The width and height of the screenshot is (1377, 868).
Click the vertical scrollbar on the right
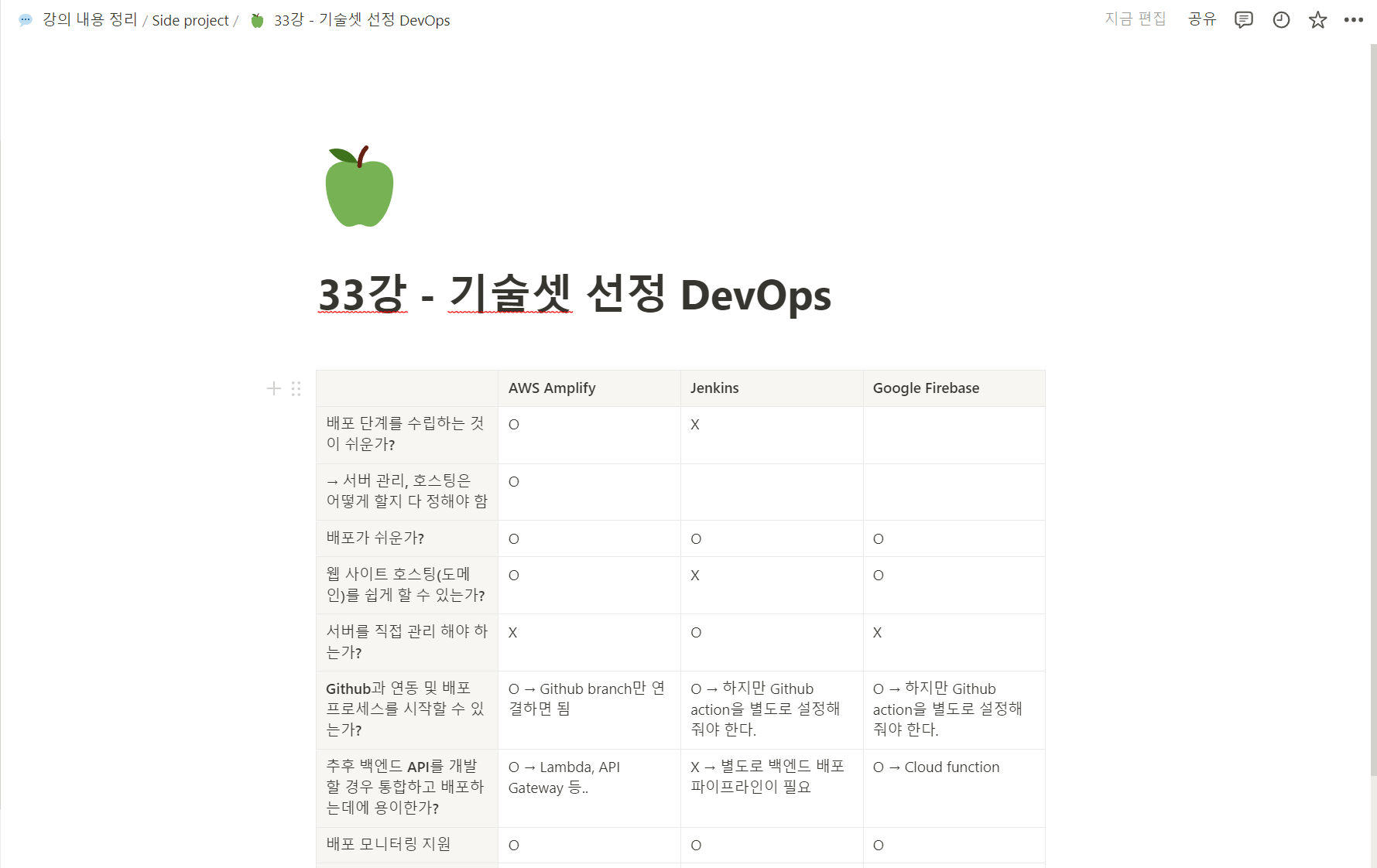(1373, 410)
